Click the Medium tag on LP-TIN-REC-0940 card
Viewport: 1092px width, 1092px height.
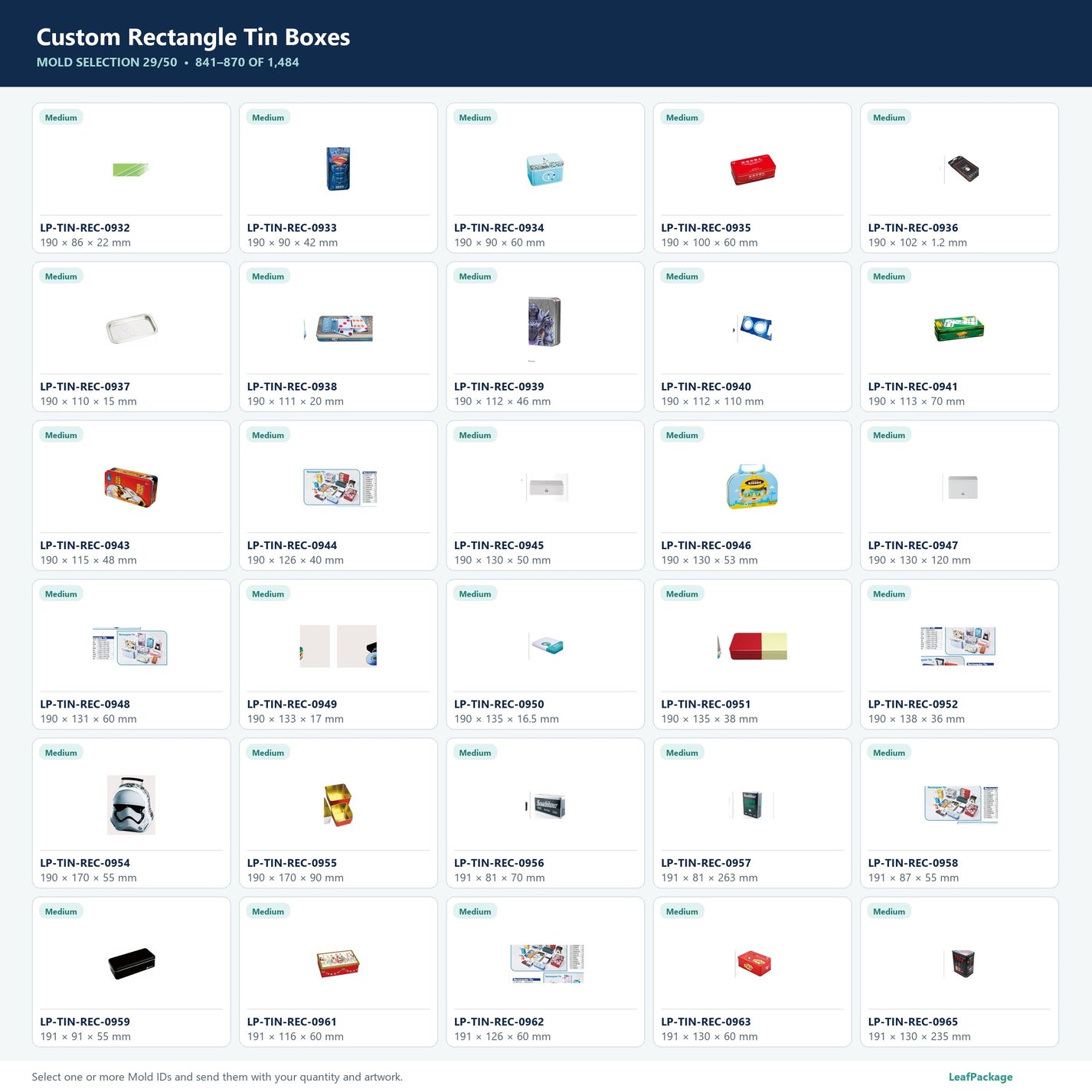point(682,276)
